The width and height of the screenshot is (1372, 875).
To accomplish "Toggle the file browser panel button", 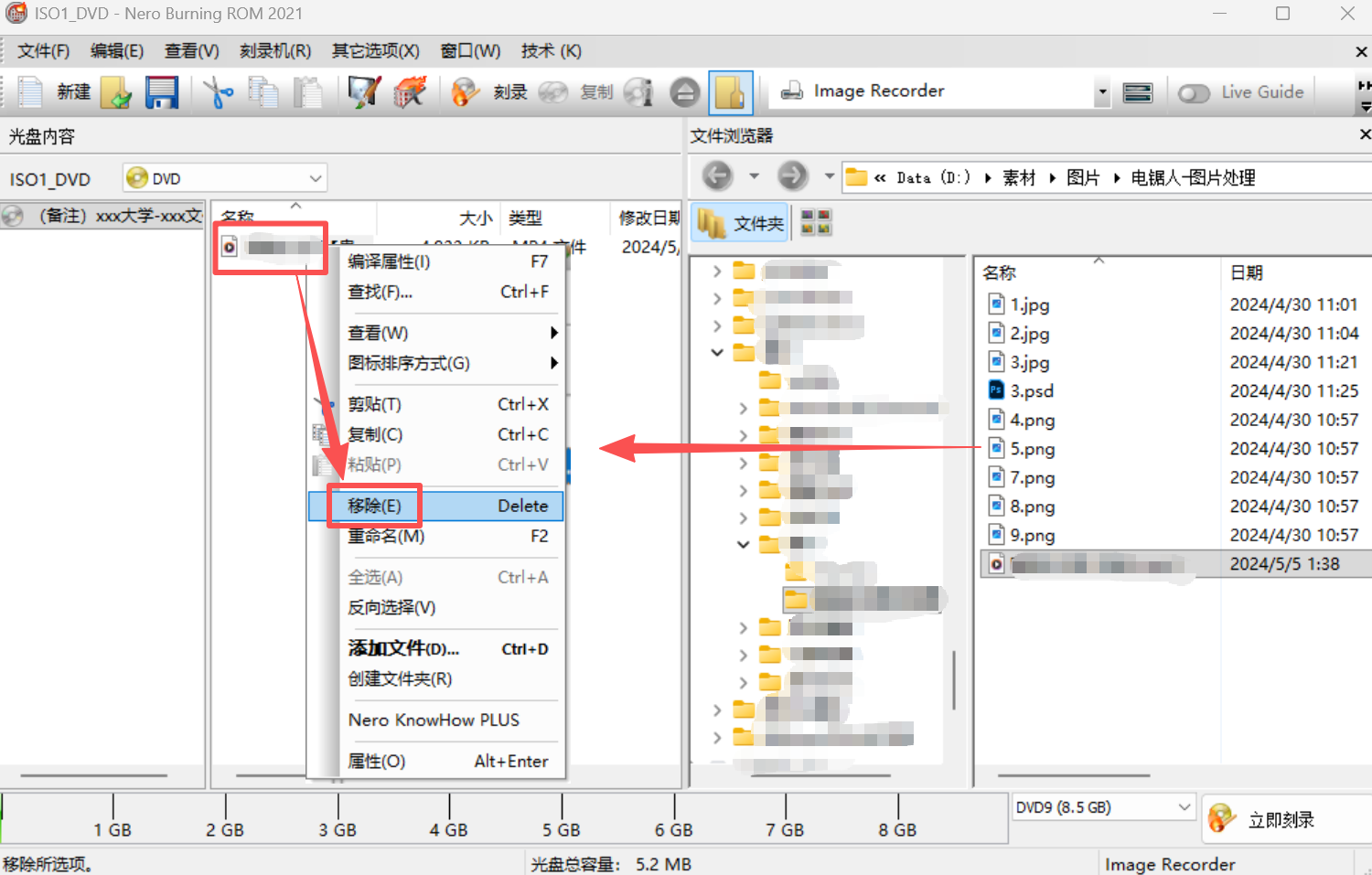I will point(730,92).
